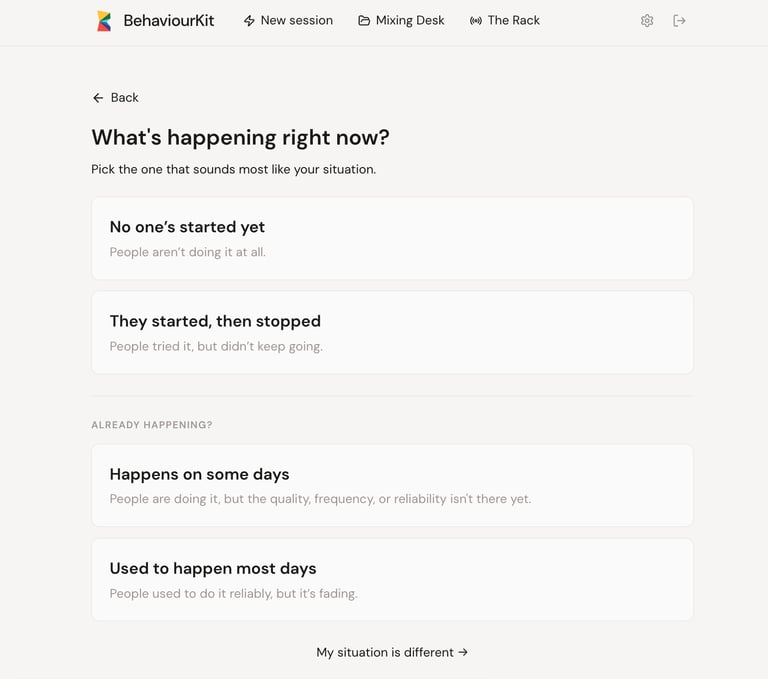Viewport: 768px width, 679px height.
Task: Click the BehaviourKit brand name
Action: tap(169, 21)
